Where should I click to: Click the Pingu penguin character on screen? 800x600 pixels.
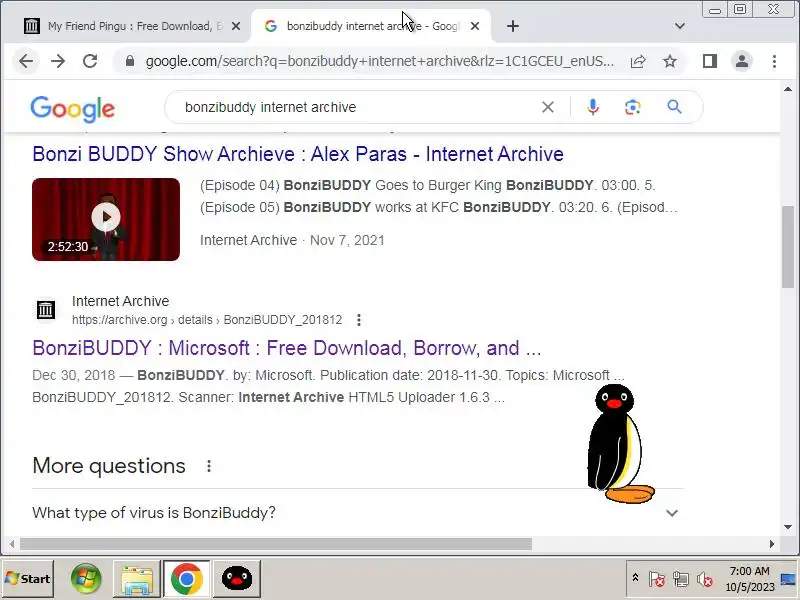(x=619, y=443)
